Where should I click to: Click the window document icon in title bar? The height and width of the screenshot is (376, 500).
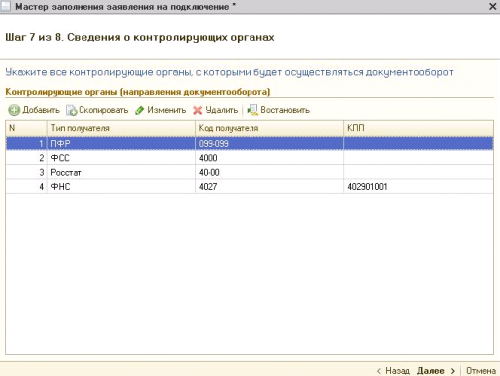[x=6, y=6]
